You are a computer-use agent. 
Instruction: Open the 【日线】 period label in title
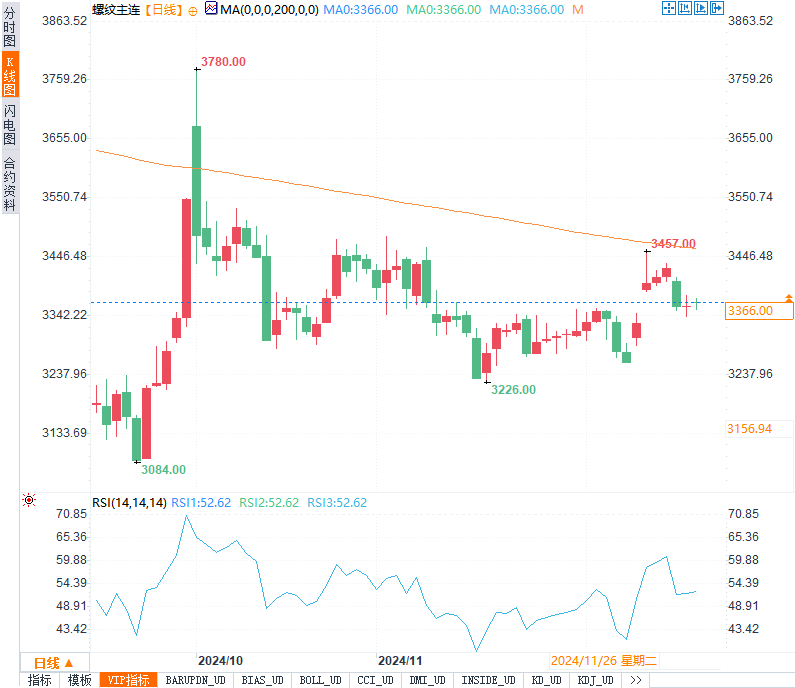tap(163, 10)
